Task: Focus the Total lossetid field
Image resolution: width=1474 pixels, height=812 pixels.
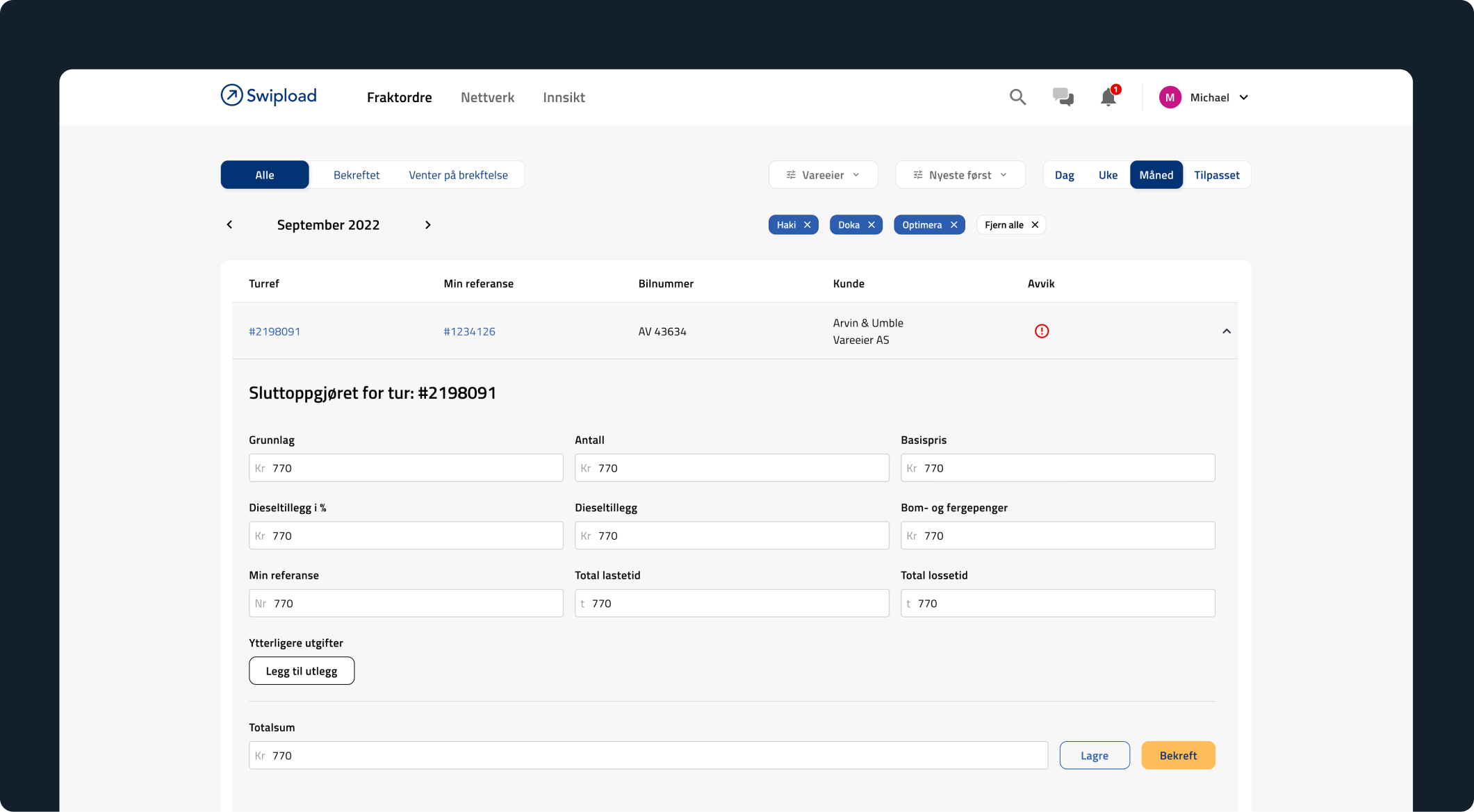Action: click(x=1058, y=604)
